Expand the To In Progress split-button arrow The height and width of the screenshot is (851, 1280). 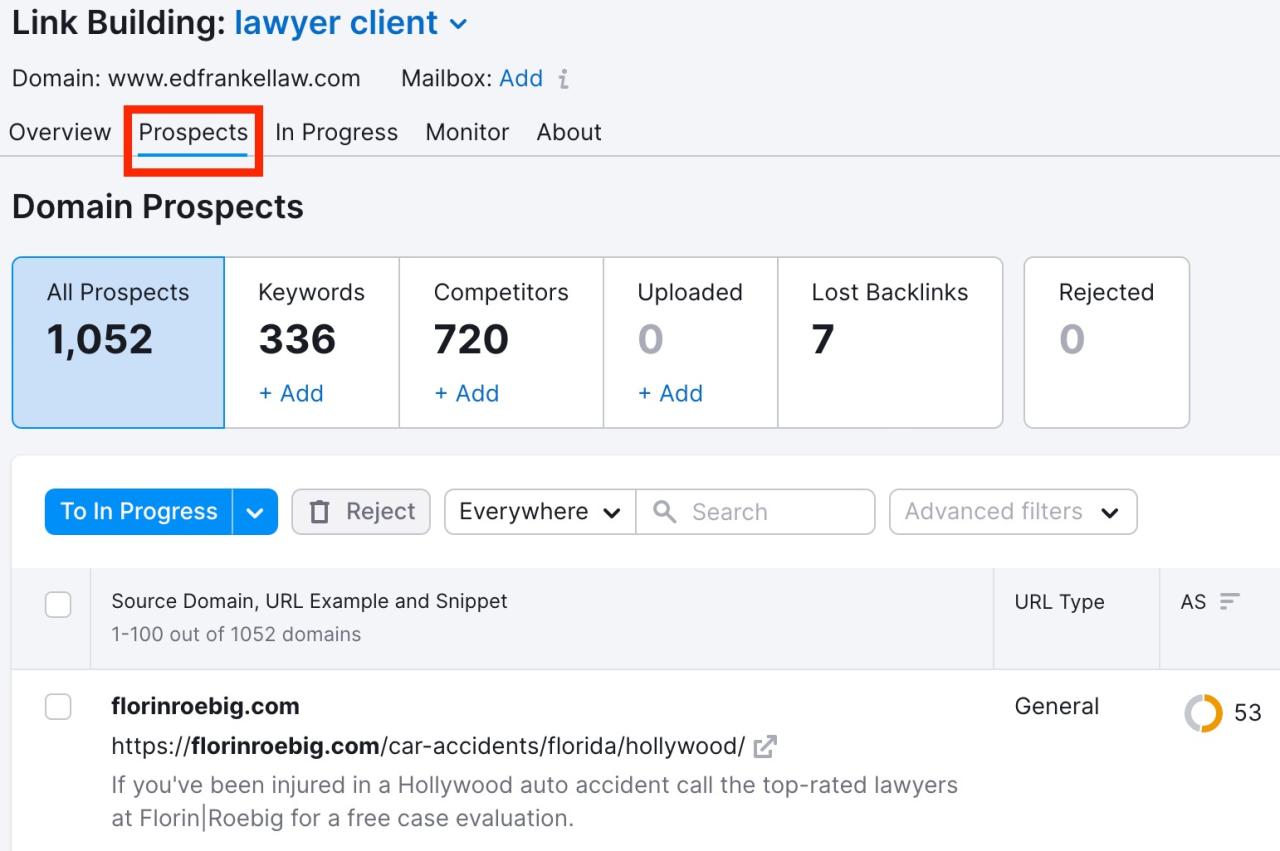(256, 511)
